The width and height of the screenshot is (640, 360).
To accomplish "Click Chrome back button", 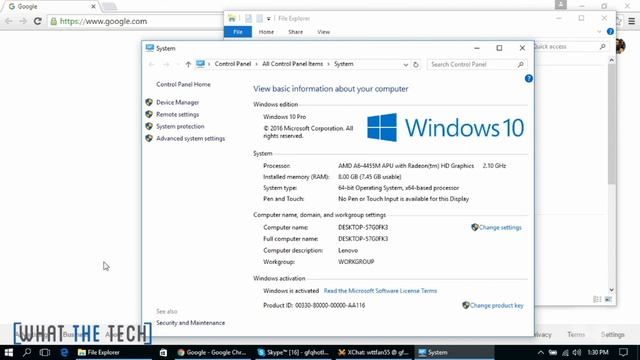I will (9, 21).
